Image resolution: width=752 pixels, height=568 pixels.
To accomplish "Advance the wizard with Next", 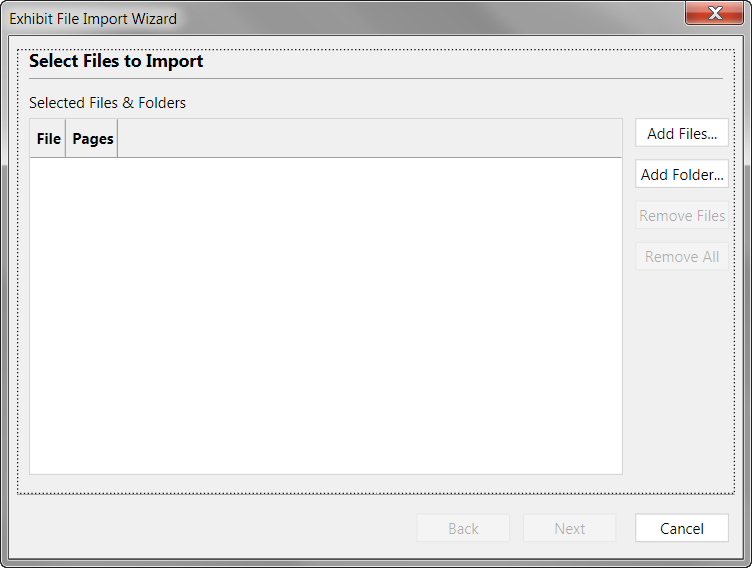I will [569, 528].
